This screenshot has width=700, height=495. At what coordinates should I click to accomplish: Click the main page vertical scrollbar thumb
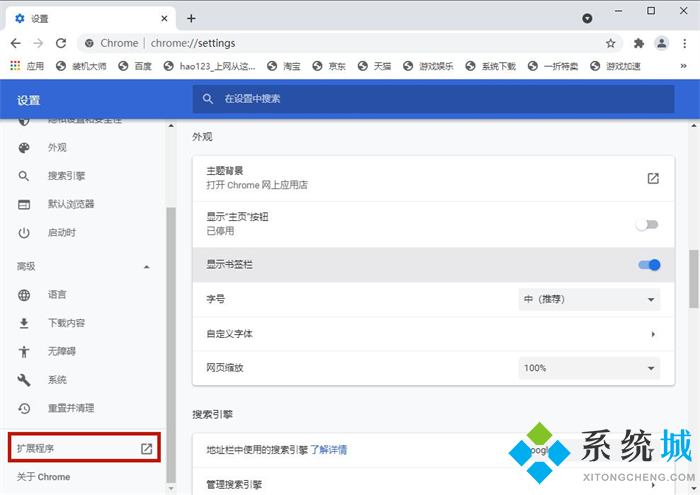pos(694,279)
